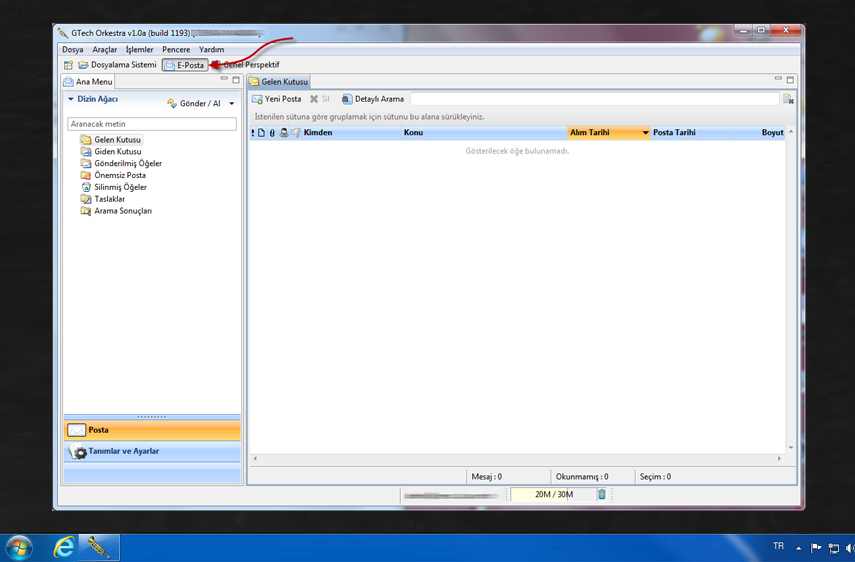The image size is (855, 562).
Task: Click the Posta section button
Action: pos(98,430)
